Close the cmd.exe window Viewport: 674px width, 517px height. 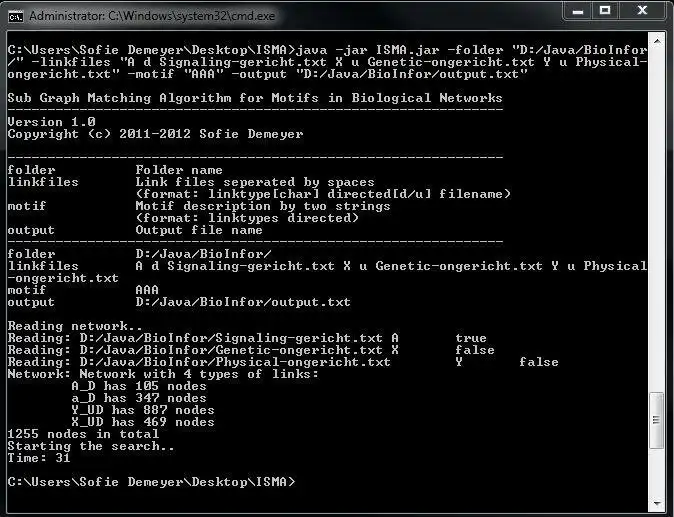640,12
